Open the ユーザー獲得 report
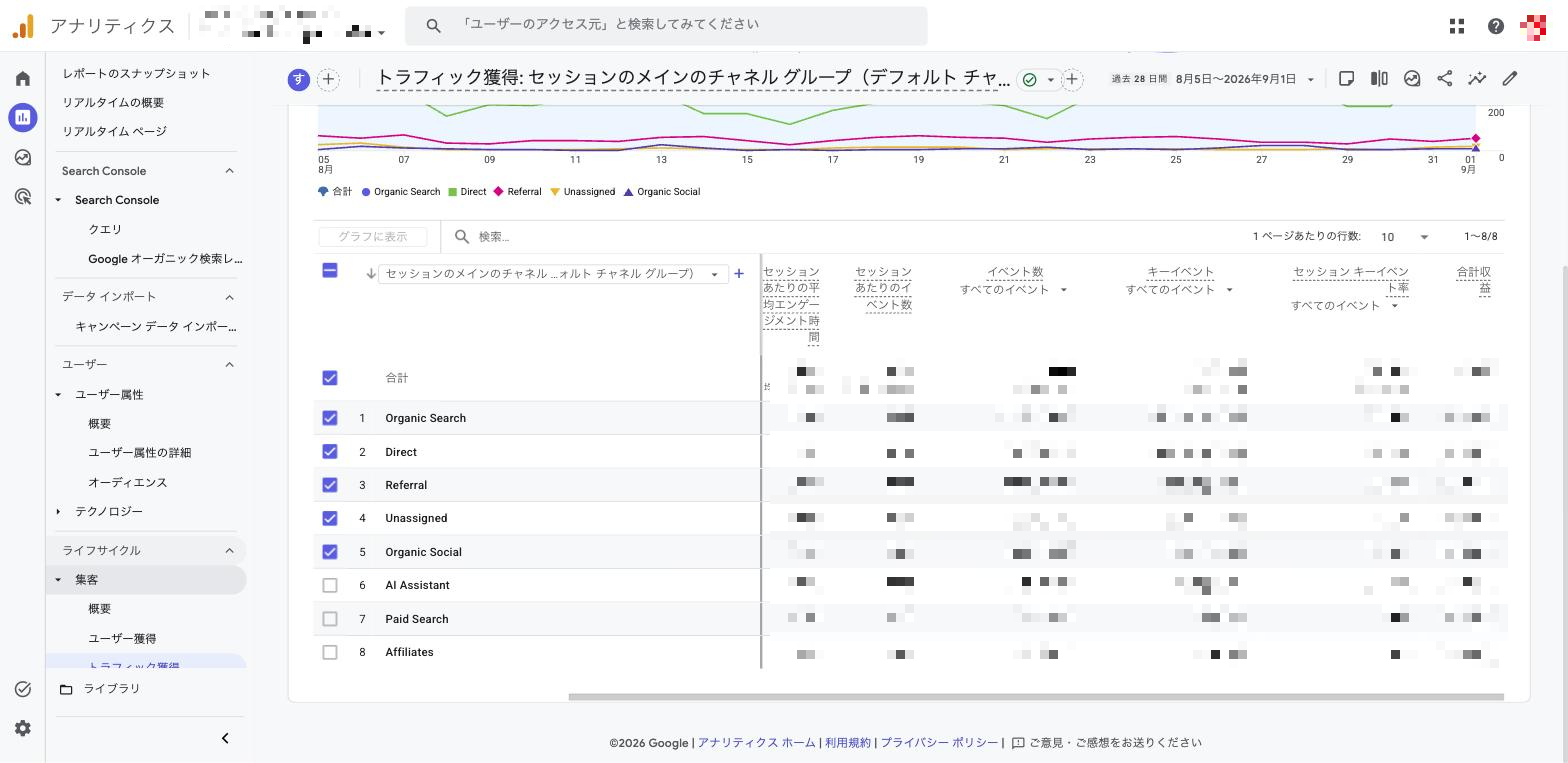Image resolution: width=1568 pixels, height=763 pixels. (122, 638)
